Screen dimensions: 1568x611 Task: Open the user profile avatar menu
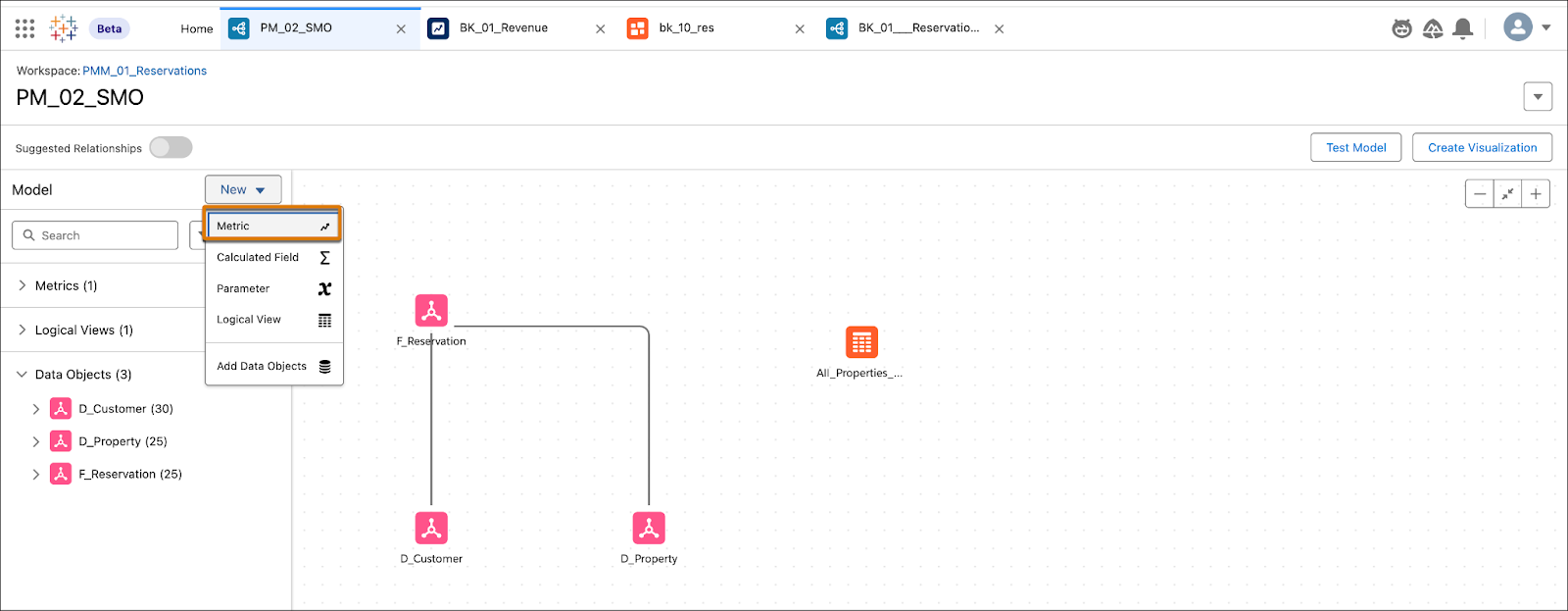tap(1518, 27)
